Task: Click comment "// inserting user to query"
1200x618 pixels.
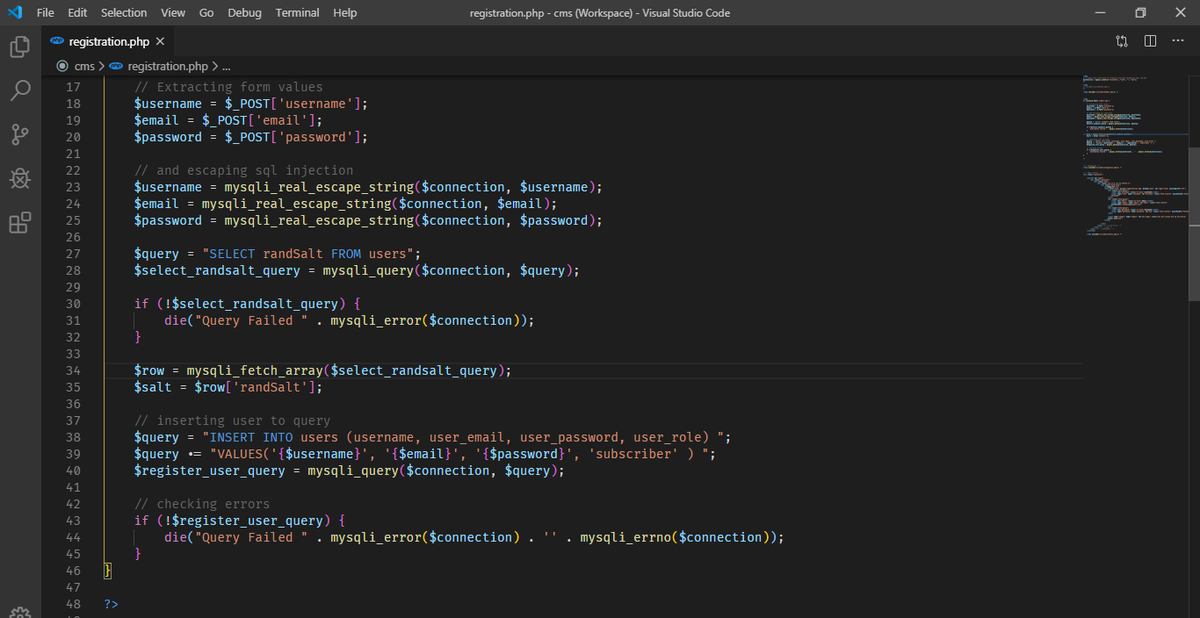Action: (232, 421)
